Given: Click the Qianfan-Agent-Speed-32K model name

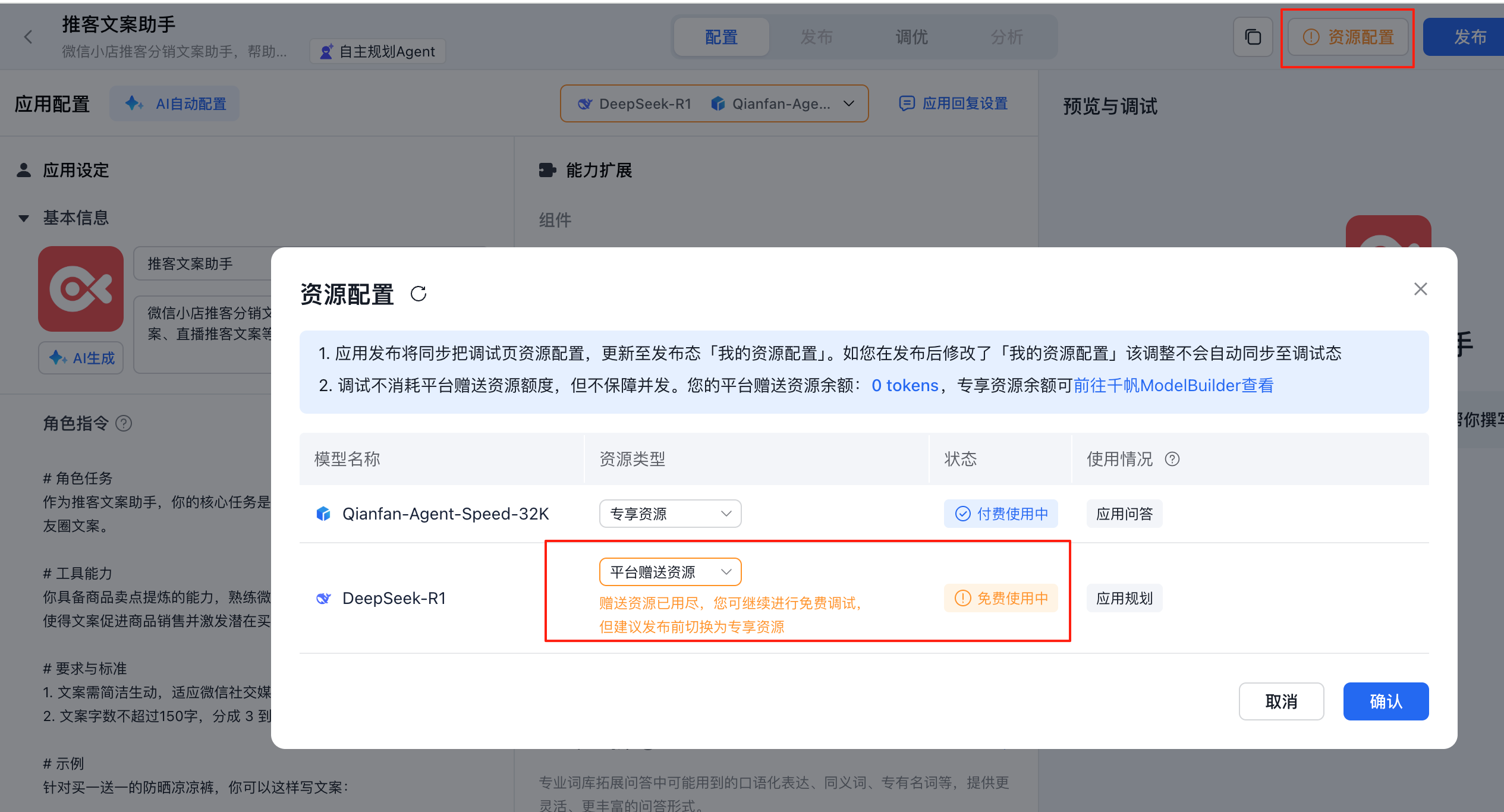Looking at the screenshot, I should pos(445,514).
